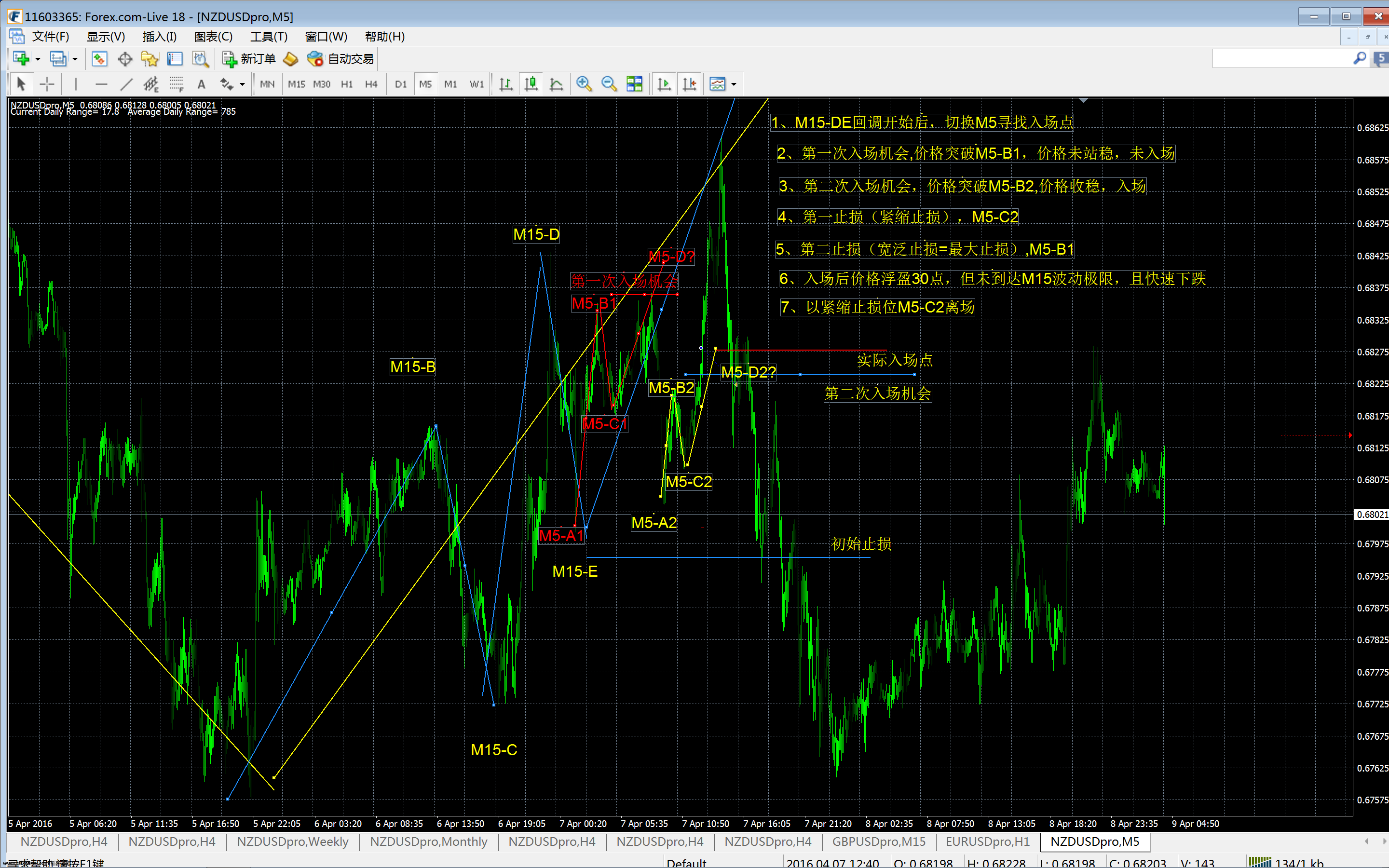Open the 工具(T) menu
The height and width of the screenshot is (868, 1389).
coord(269,37)
